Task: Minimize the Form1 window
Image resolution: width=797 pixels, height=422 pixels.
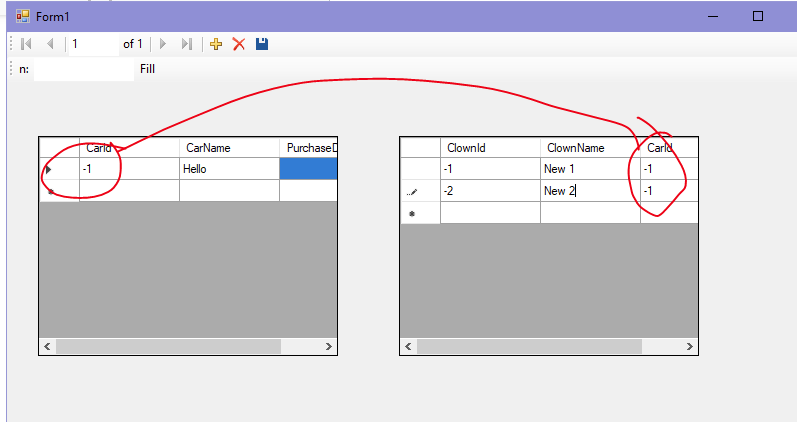Action: [x=713, y=17]
